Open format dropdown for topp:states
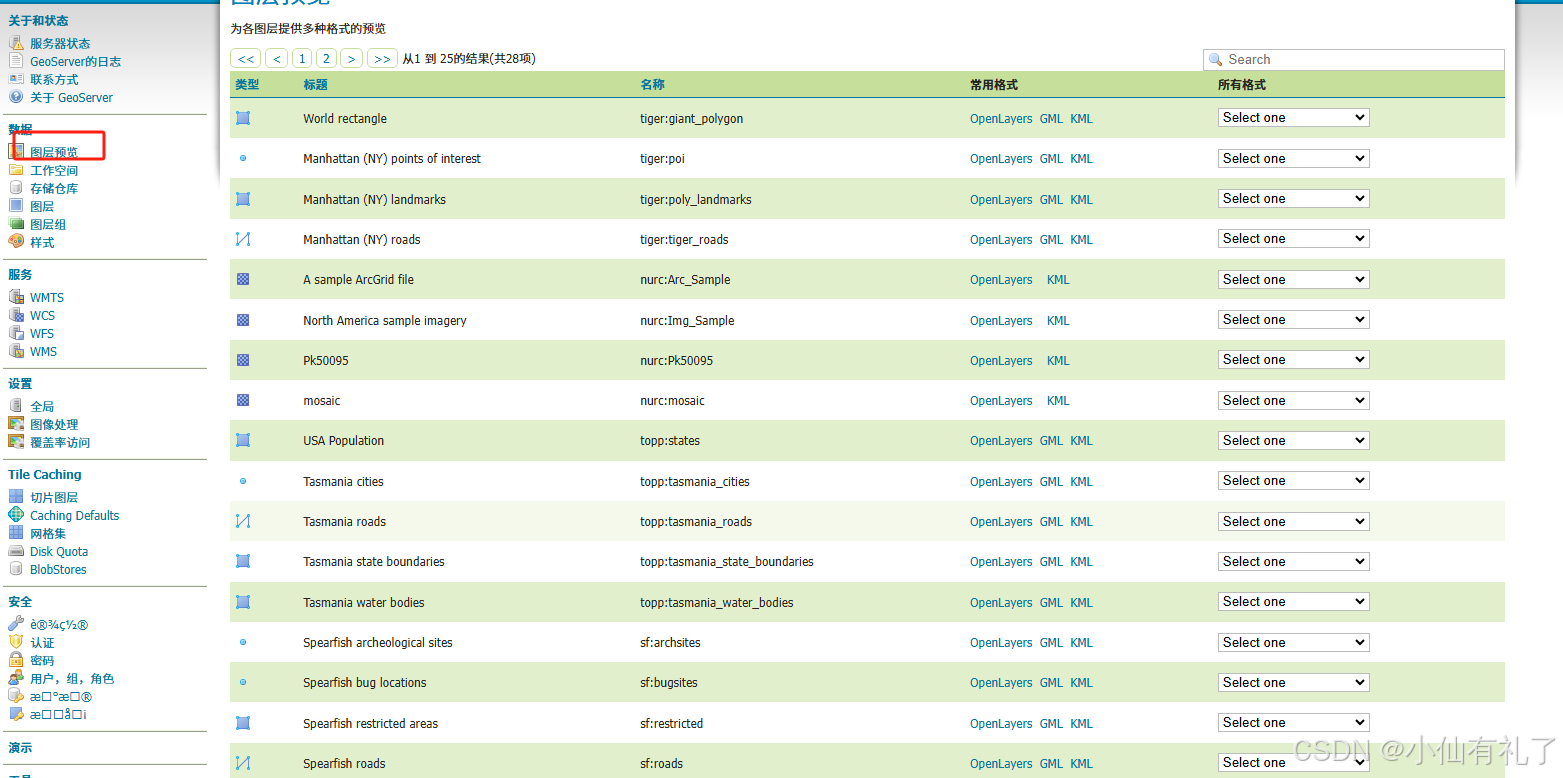The image size is (1563, 778). point(1293,440)
